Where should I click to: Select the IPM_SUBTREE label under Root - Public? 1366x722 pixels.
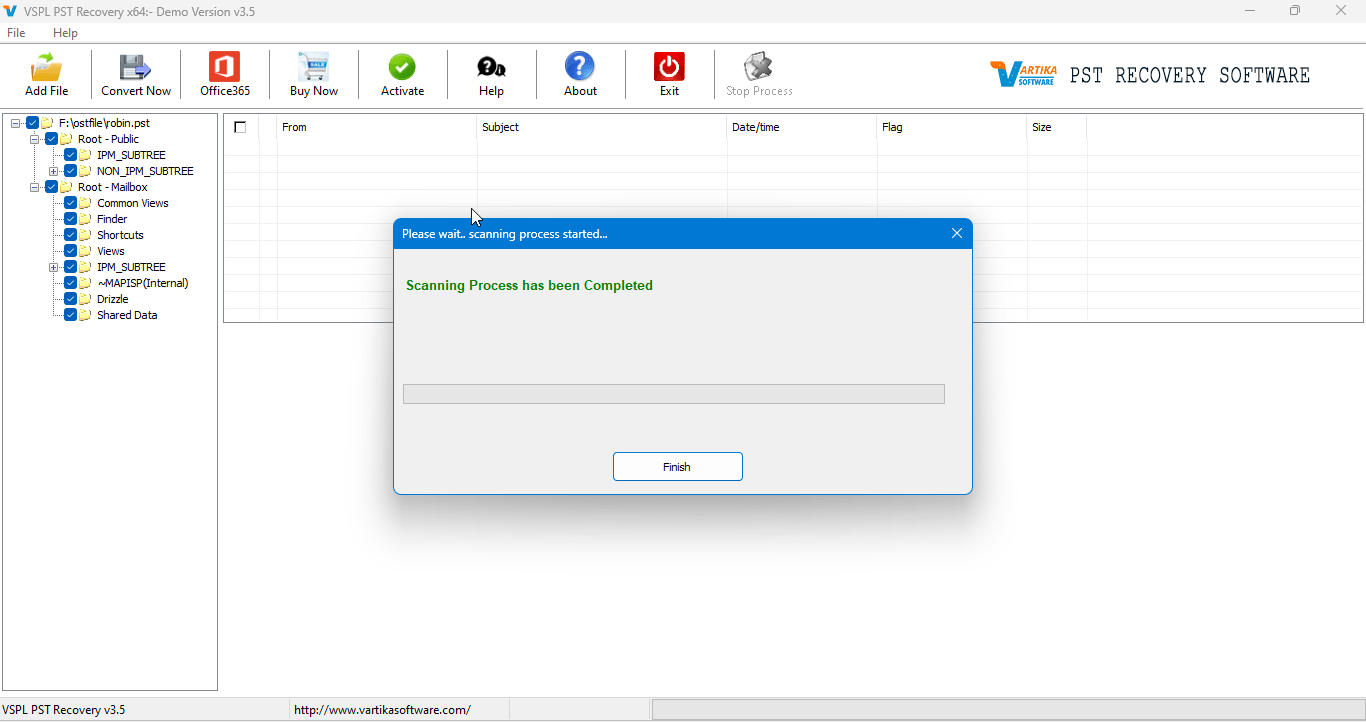tap(131, 155)
